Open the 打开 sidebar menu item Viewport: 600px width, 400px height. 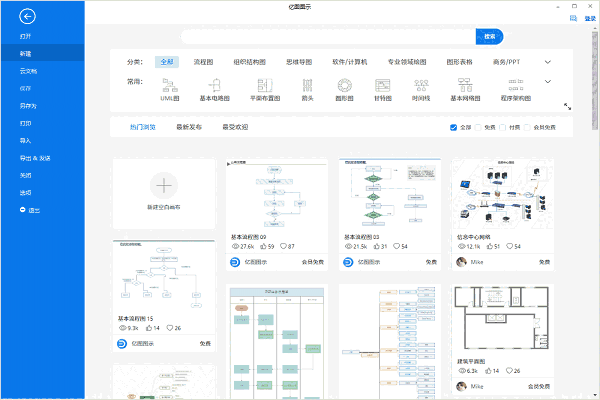[42, 36]
